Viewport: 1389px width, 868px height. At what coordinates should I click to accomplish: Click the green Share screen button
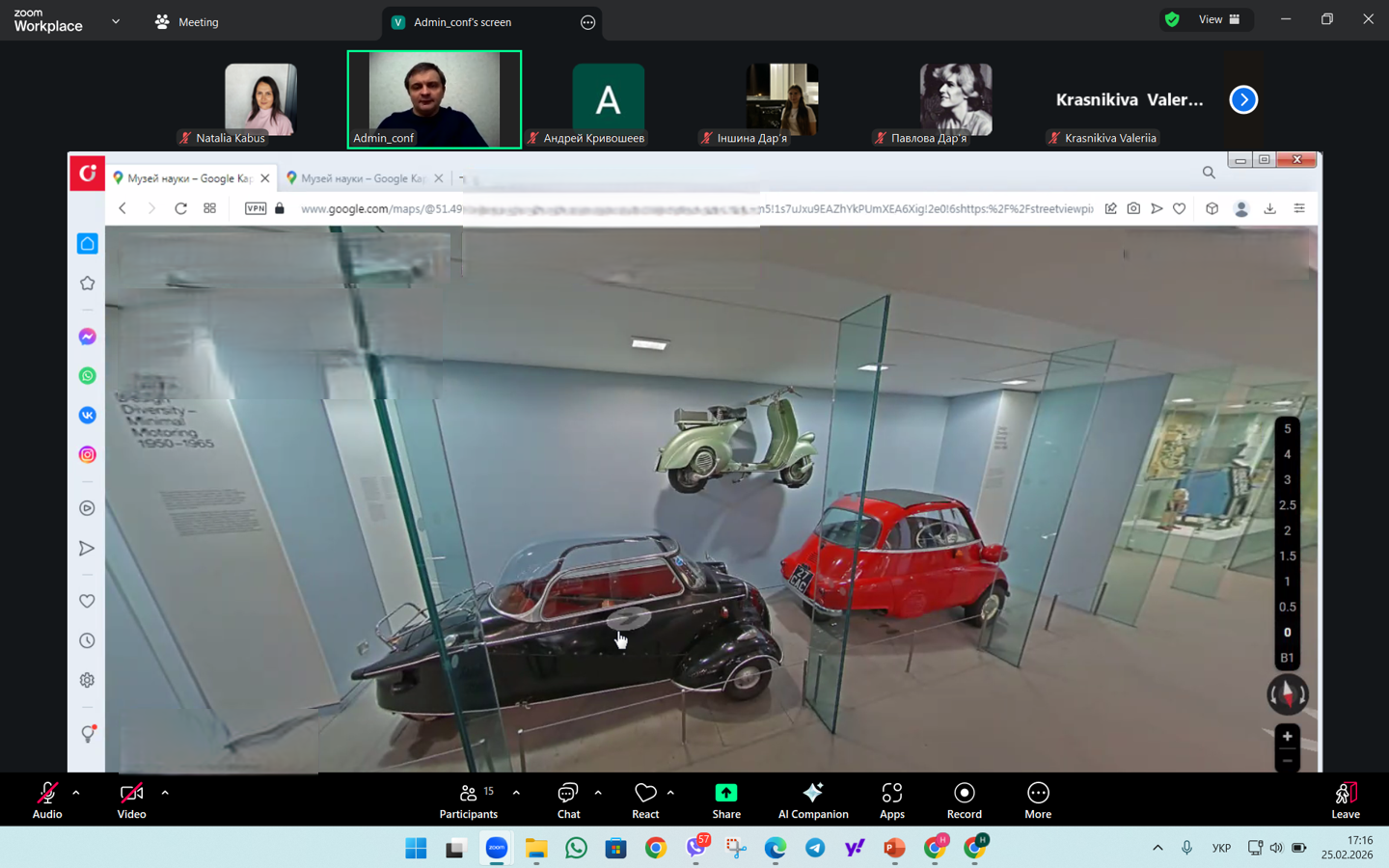coord(725,800)
